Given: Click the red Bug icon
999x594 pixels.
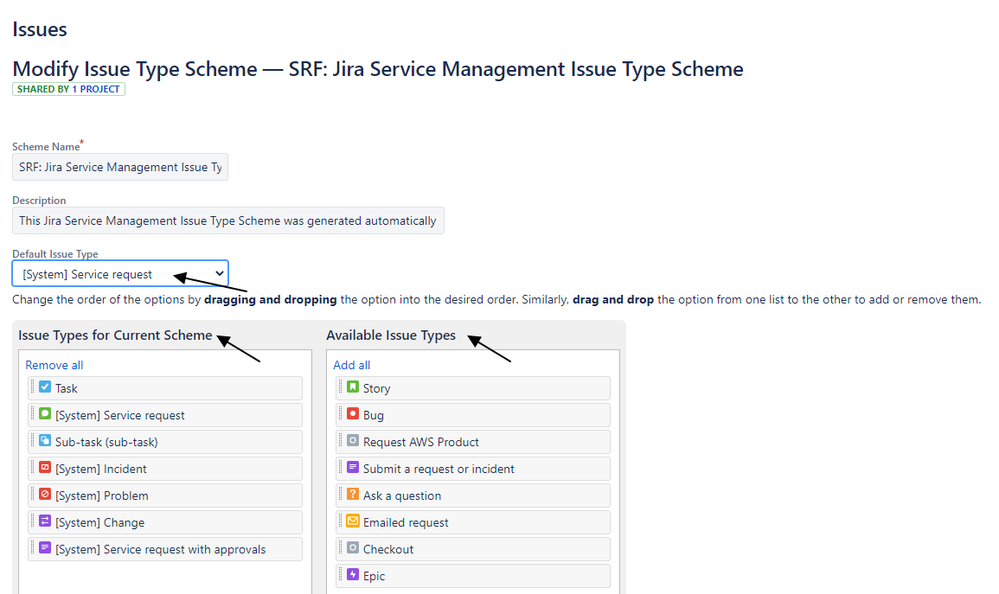Looking at the screenshot, I should pos(352,414).
